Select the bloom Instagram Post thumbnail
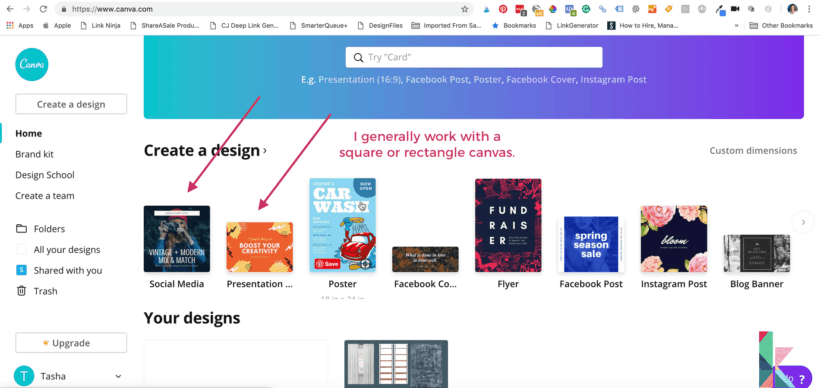Screen dimensions: 820x388 coord(674,238)
